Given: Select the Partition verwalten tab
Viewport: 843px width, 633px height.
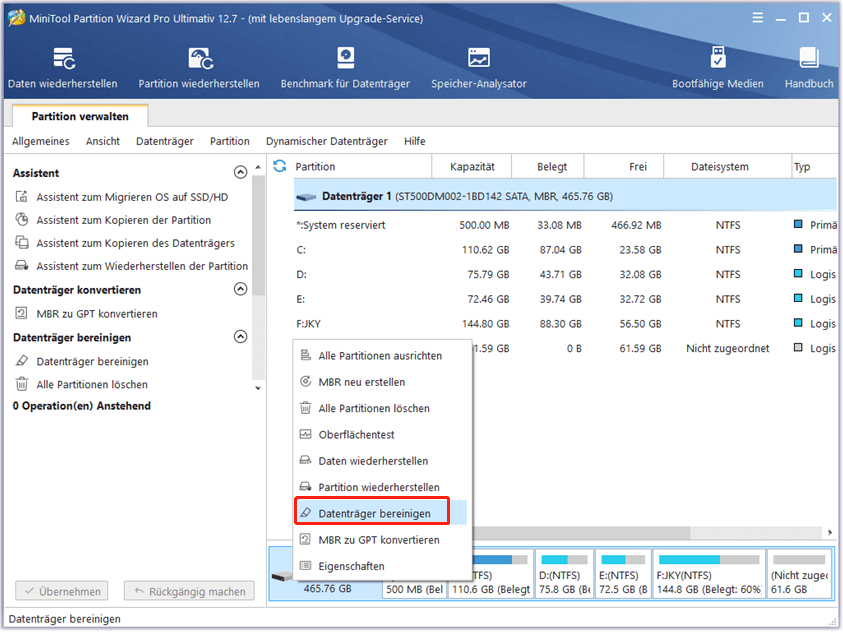Looking at the screenshot, I should tap(80, 116).
